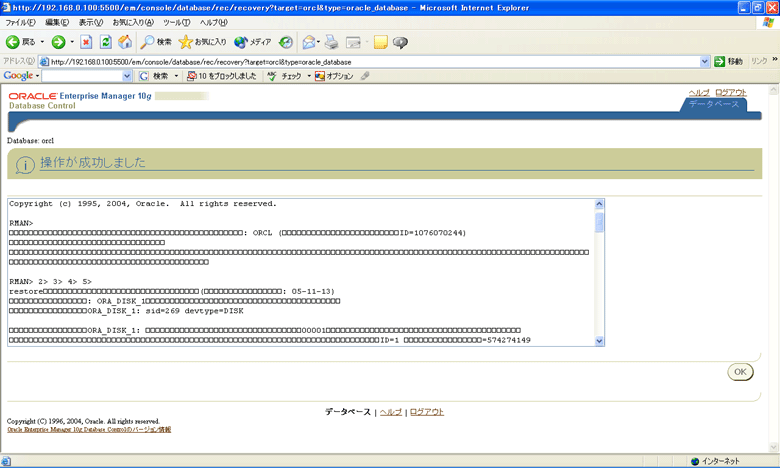The width and height of the screenshot is (780, 468).
Task: Open the File (ファイル) menu
Action: tap(20, 22)
